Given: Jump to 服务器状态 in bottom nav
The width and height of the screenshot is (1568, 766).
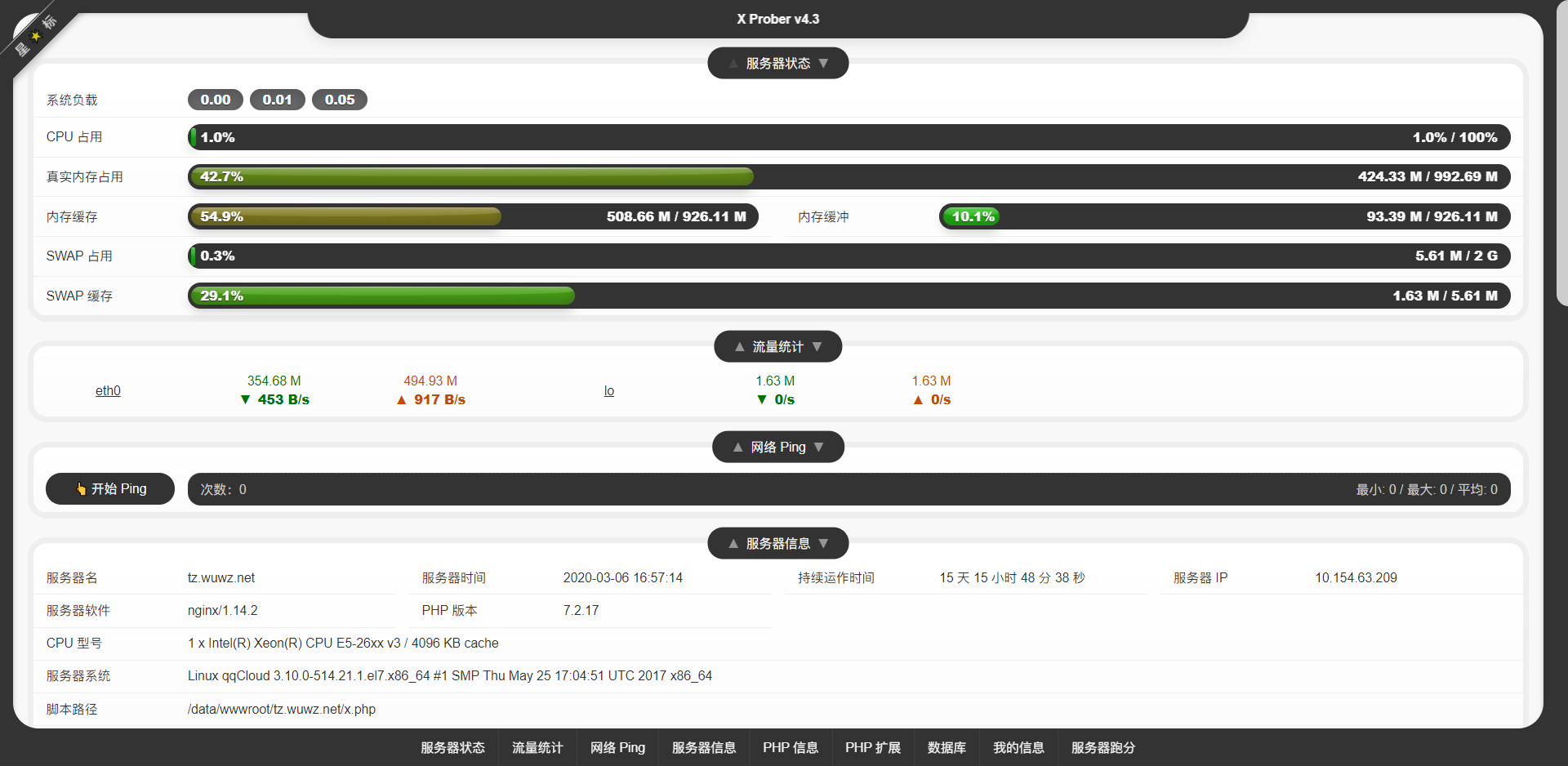Looking at the screenshot, I should coord(452,747).
